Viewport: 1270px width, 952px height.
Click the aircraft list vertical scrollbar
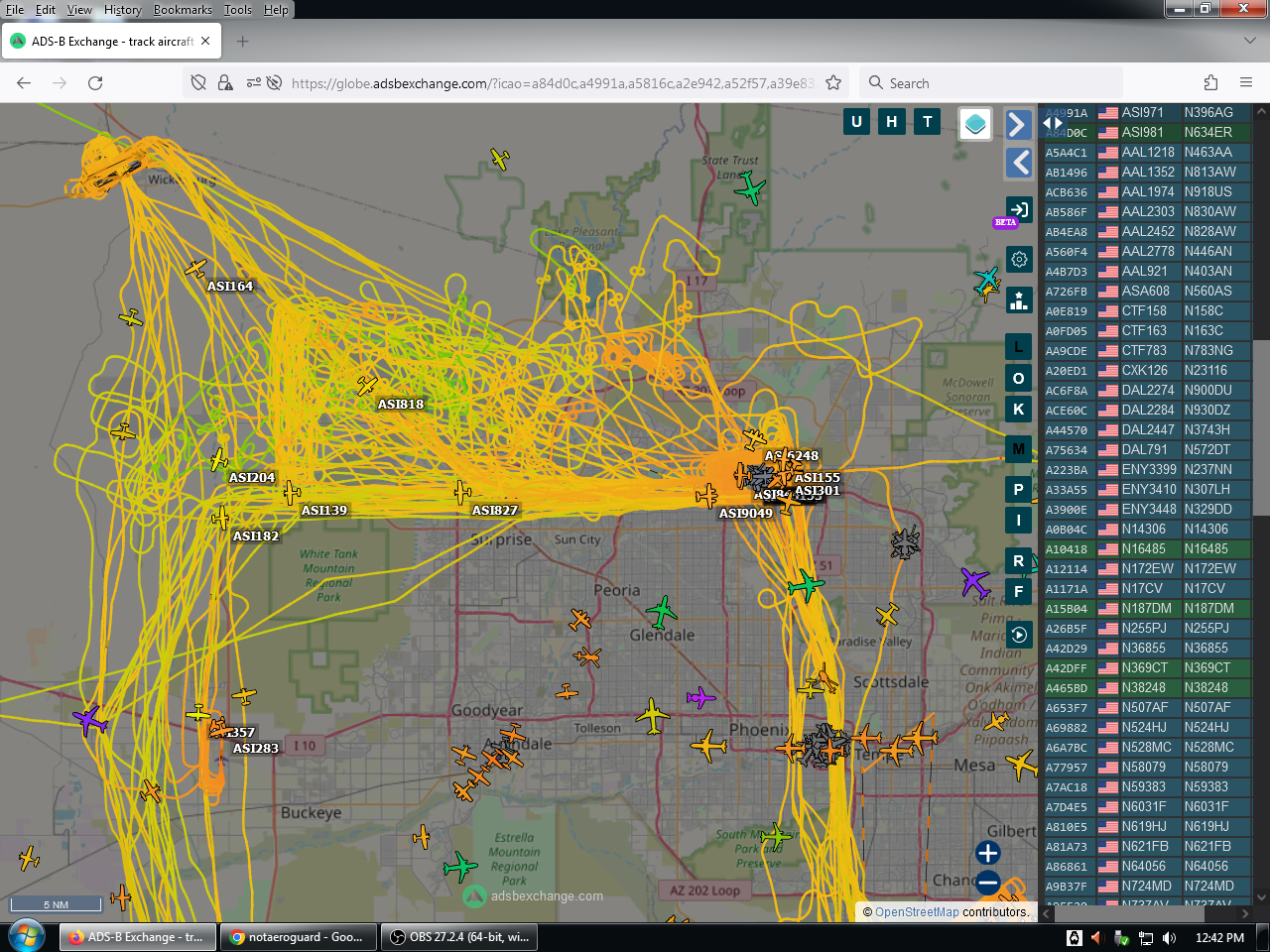click(1262, 428)
